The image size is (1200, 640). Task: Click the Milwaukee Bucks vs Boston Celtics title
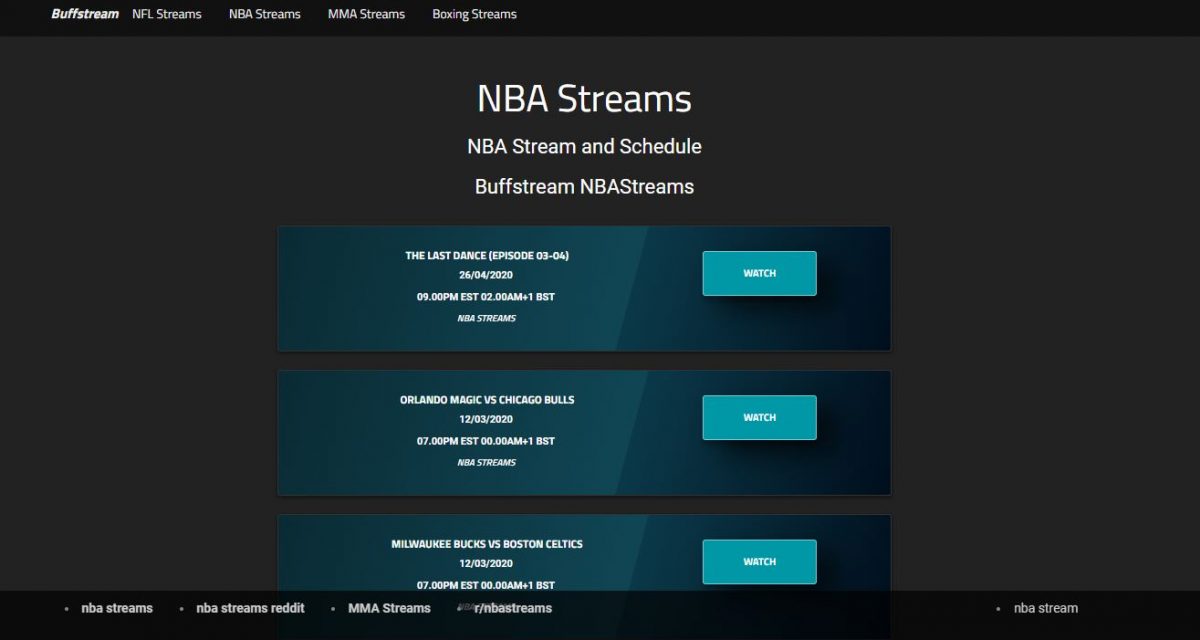coord(487,544)
